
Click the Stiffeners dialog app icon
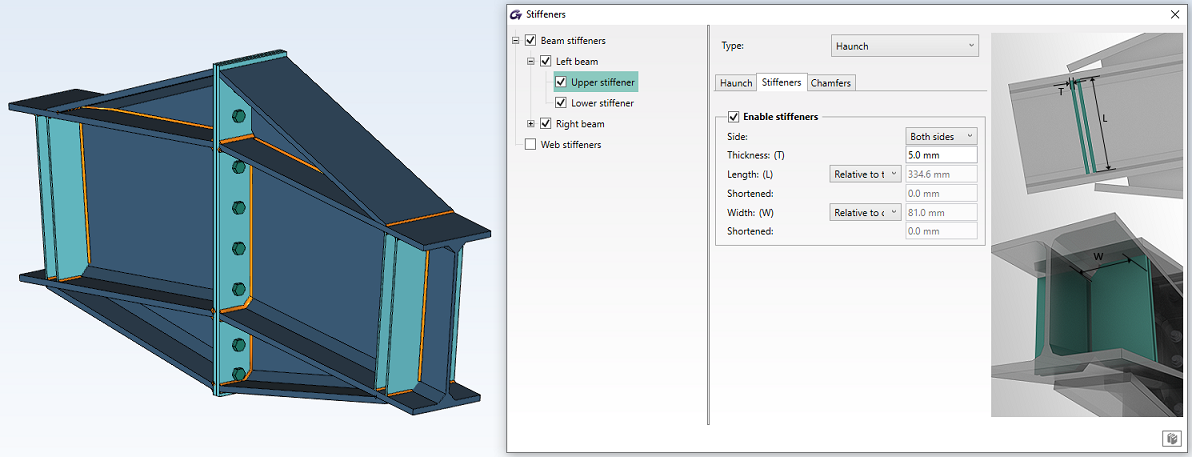(x=516, y=14)
